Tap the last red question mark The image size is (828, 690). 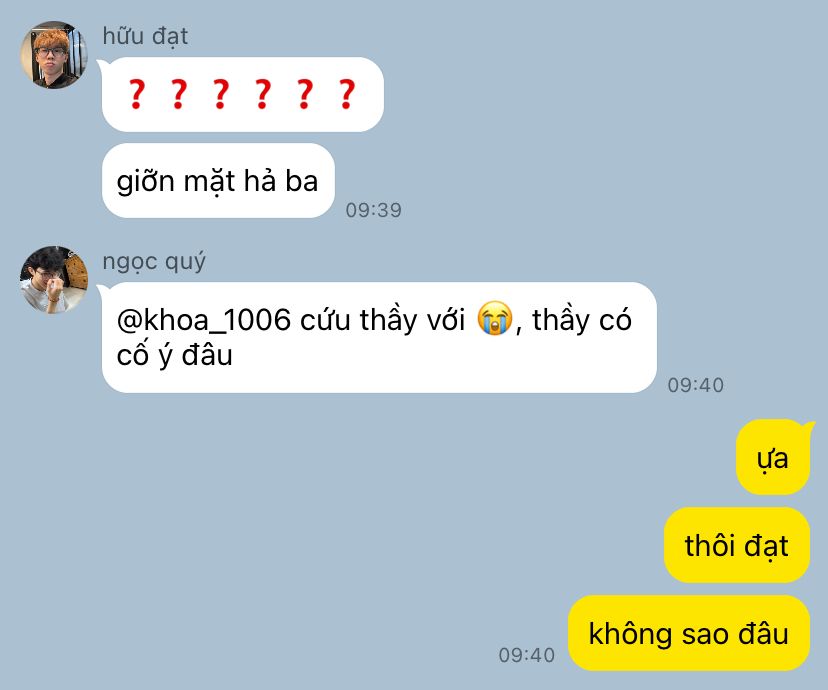pos(346,94)
